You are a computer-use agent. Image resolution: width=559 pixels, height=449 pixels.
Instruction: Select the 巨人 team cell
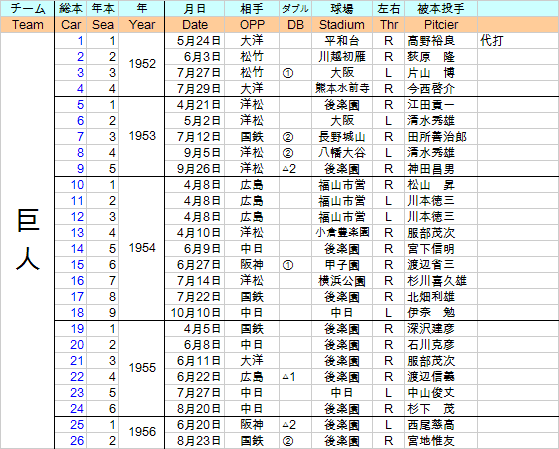pyautogui.click(x=27, y=241)
